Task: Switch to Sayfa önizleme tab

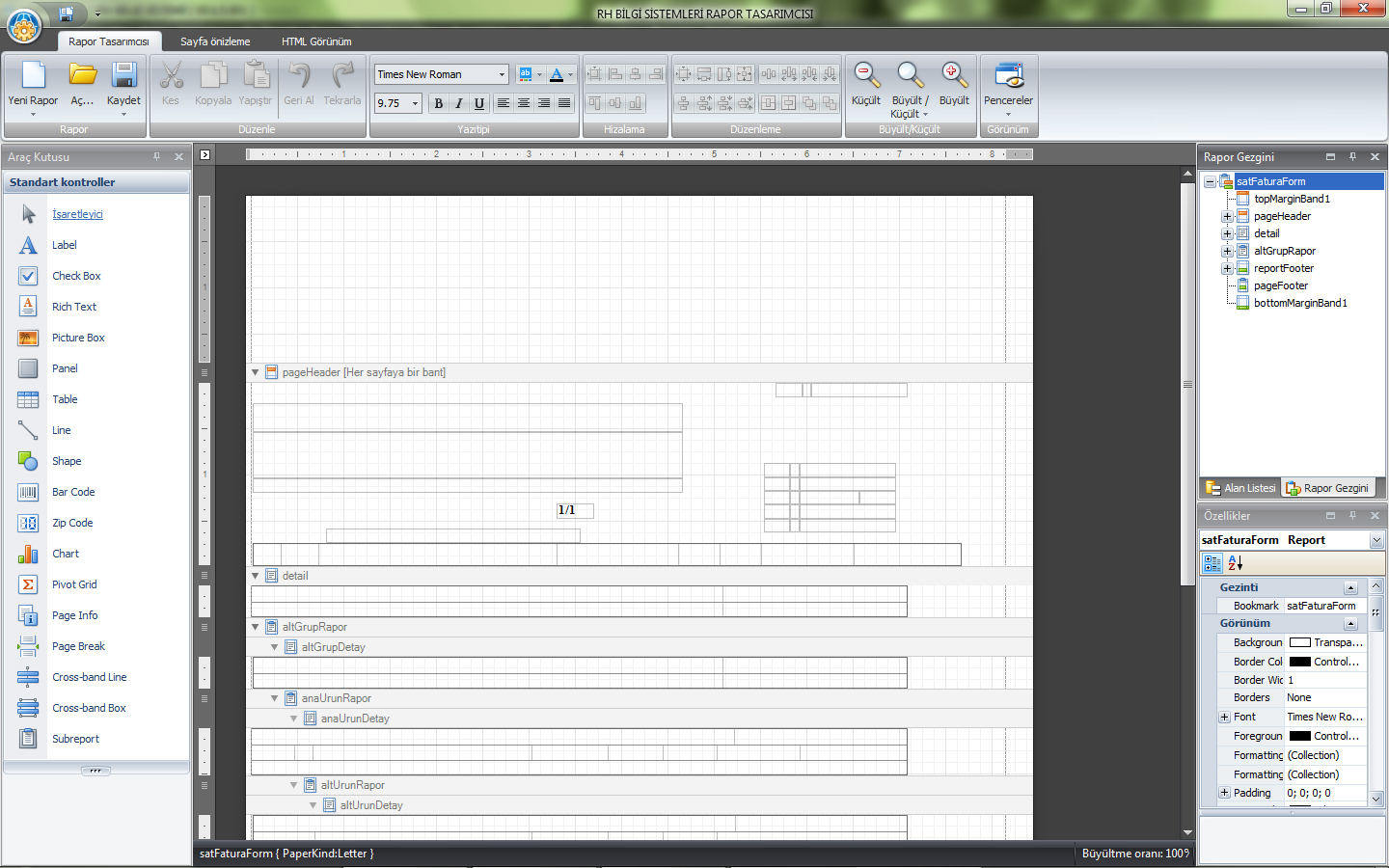Action: [215, 41]
